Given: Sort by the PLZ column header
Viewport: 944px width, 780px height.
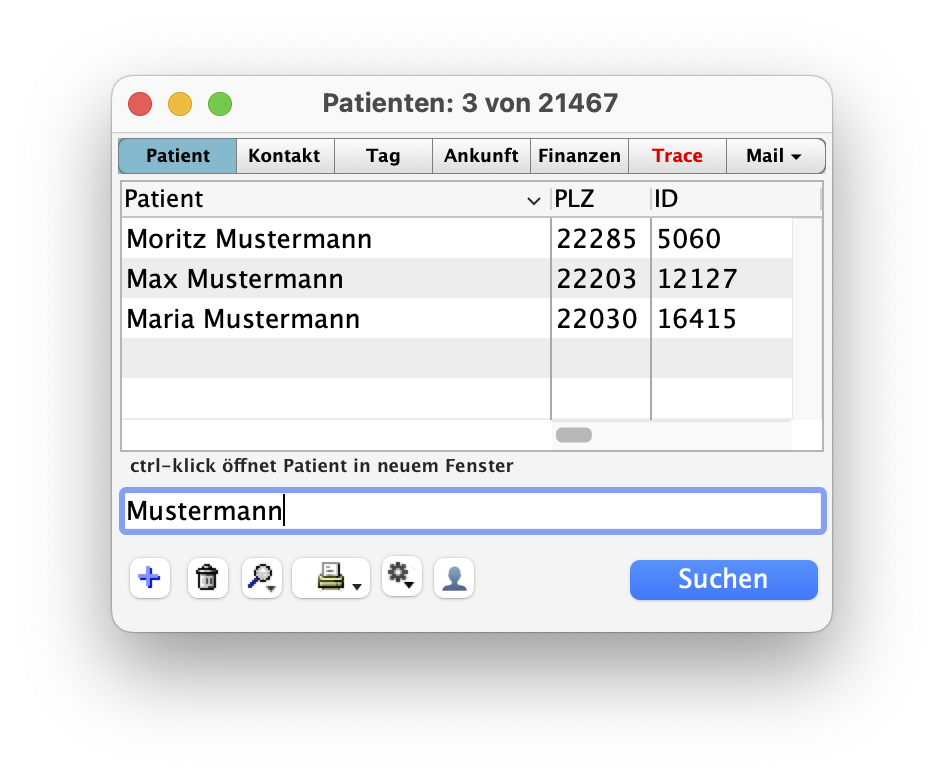Looking at the screenshot, I should pos(600,199).
